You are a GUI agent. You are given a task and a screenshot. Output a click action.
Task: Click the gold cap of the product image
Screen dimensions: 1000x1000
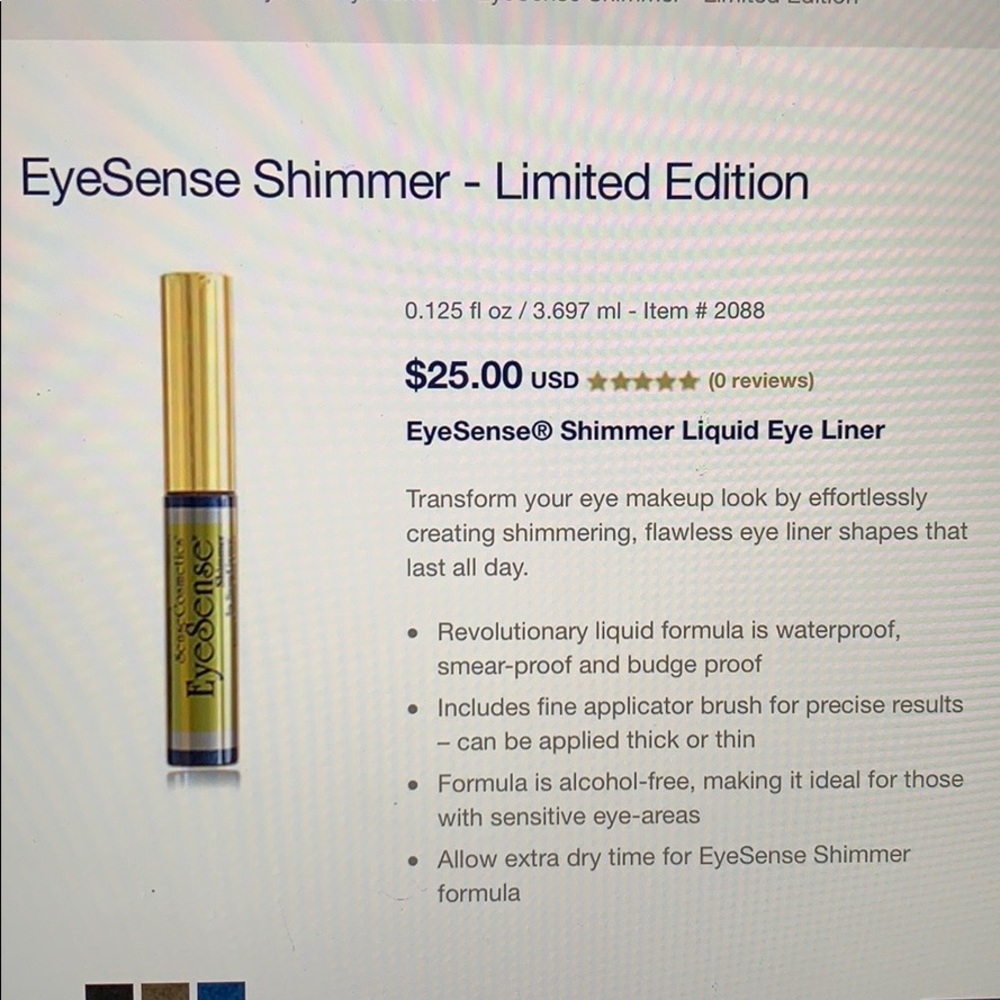click(x=197, y=380)
